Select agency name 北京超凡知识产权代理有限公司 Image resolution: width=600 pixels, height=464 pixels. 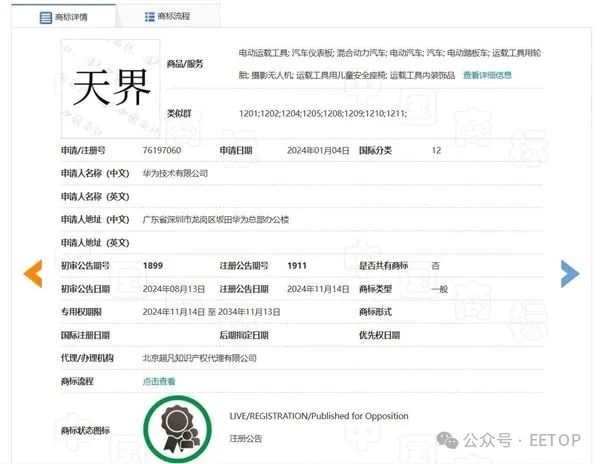pos(199,358)
